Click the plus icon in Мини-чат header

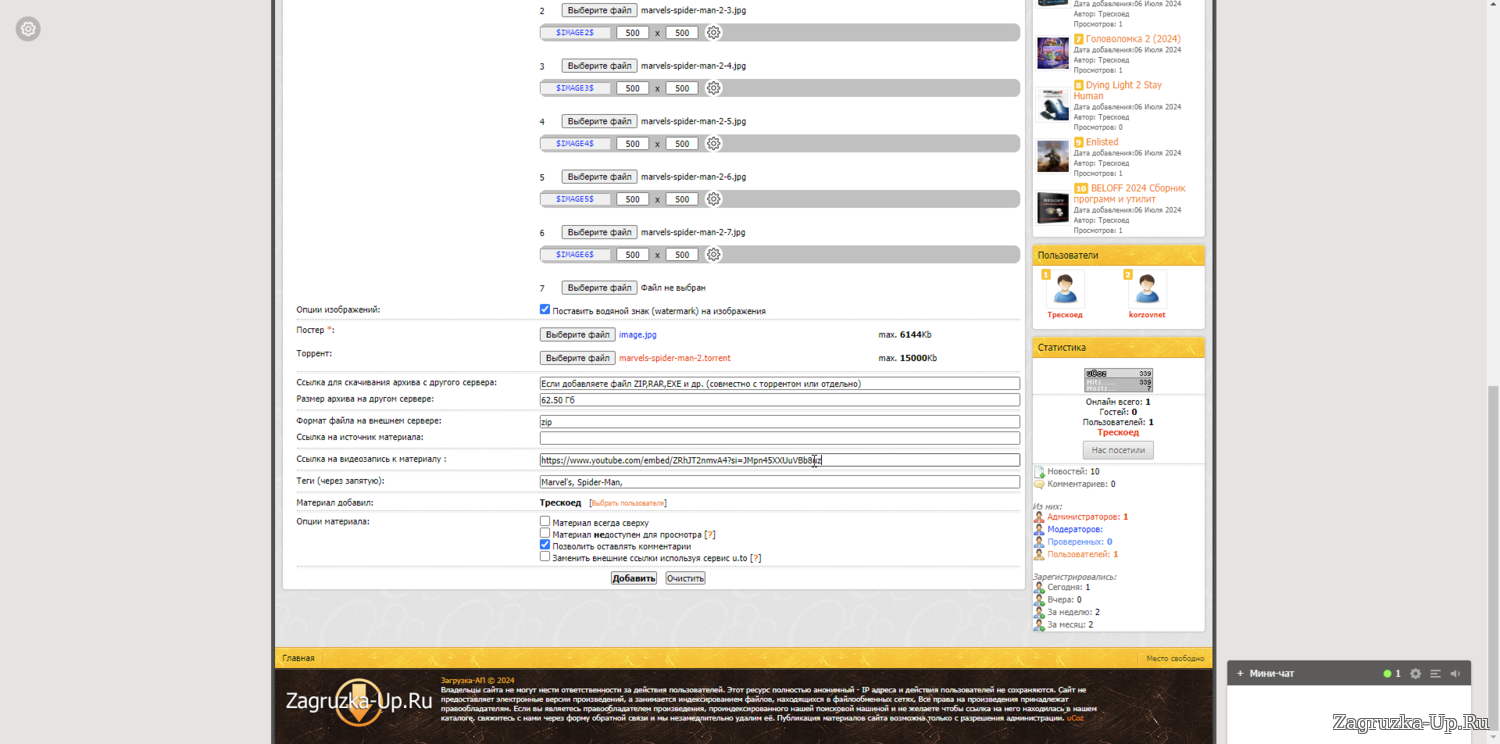coord(1240,674)
